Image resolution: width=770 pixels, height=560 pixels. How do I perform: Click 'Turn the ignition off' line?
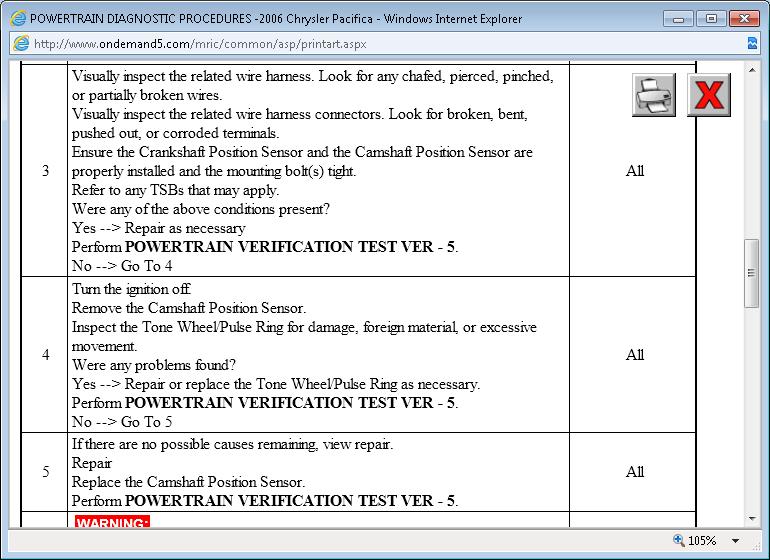pos(131,289)
